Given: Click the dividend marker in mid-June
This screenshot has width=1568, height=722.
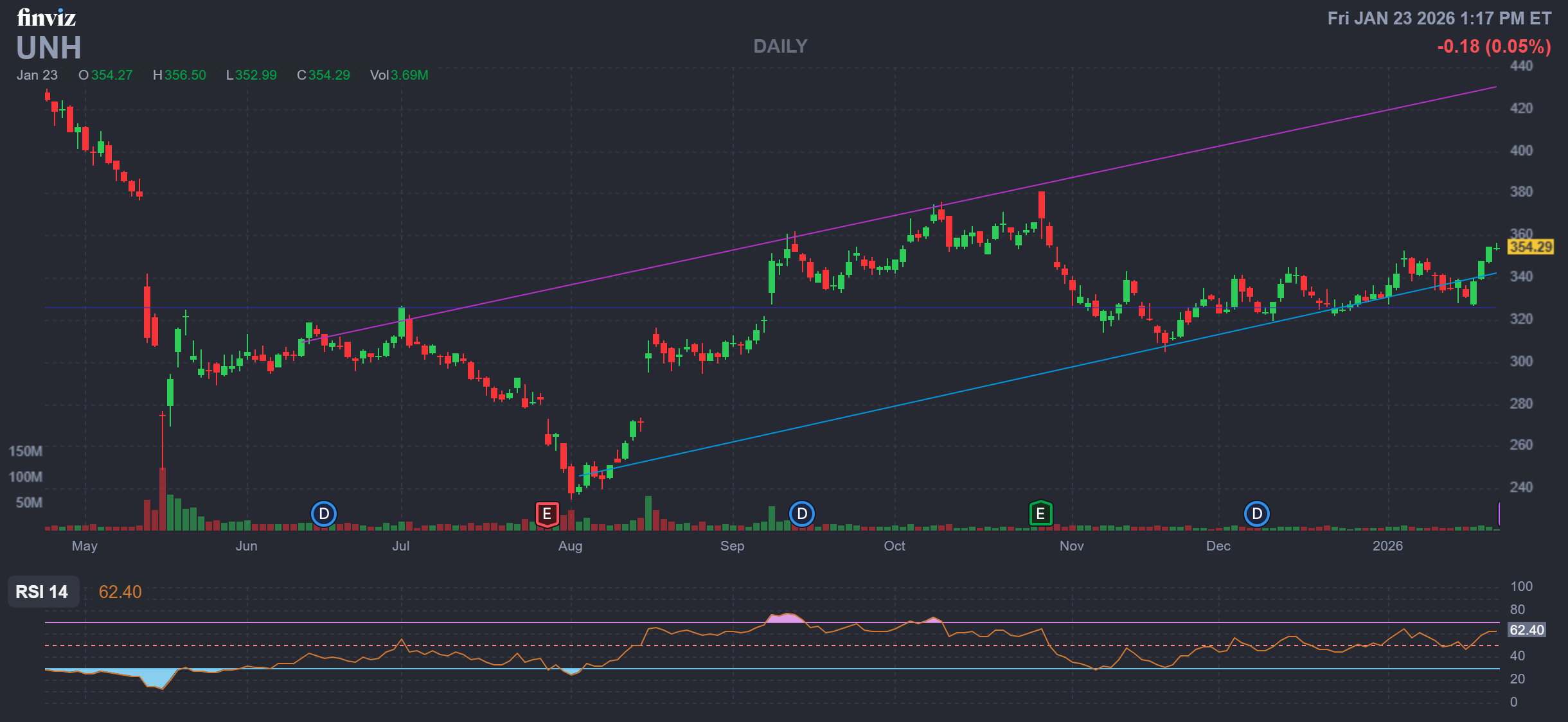Looking at the screenshot, I should pos(324,514).
